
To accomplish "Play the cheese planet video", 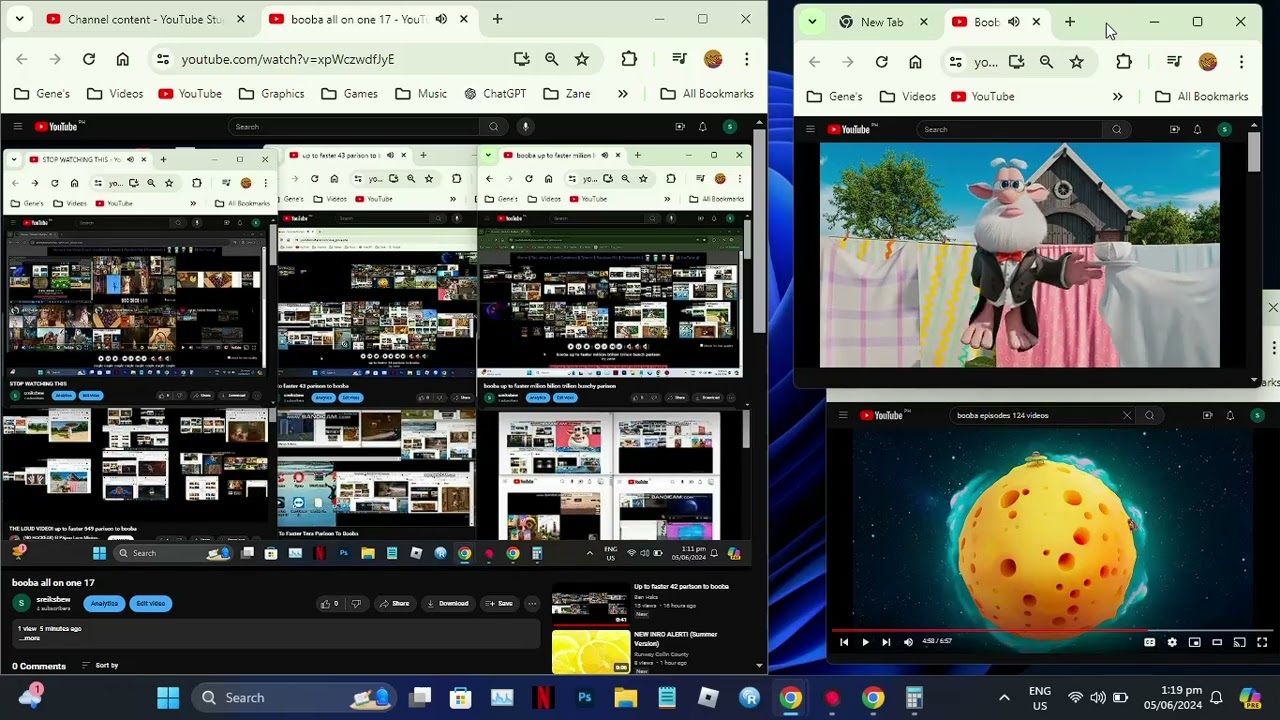I will pyautogui.click(x=865, y=643).
